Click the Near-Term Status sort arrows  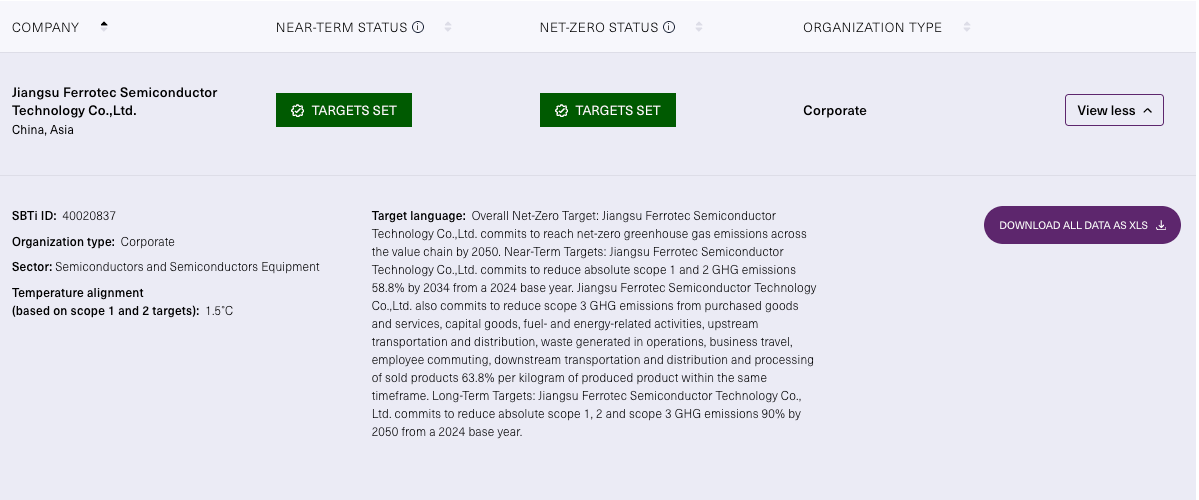click(x=448, y=27)
